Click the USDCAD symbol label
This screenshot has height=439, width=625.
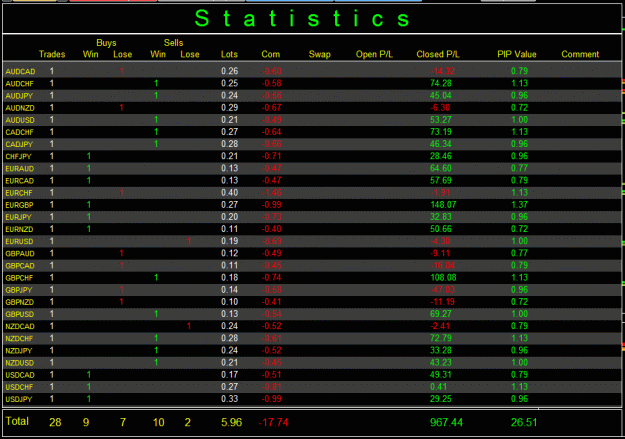tap(20, 376)
